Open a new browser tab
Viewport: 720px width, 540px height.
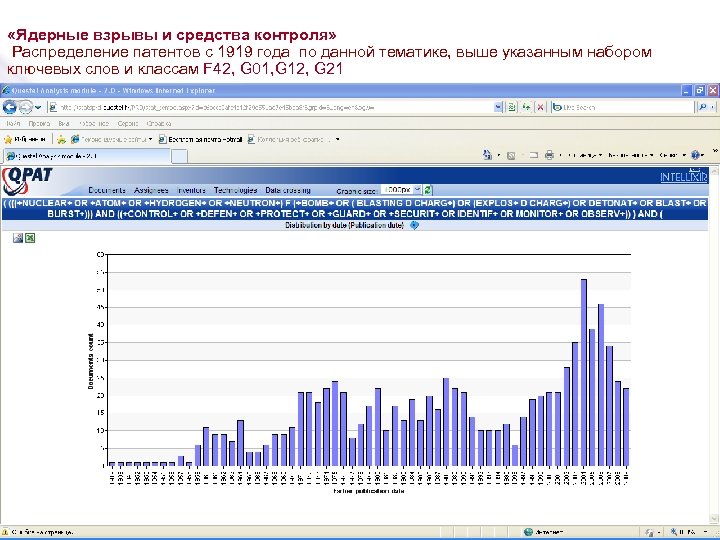coord(180,156)
